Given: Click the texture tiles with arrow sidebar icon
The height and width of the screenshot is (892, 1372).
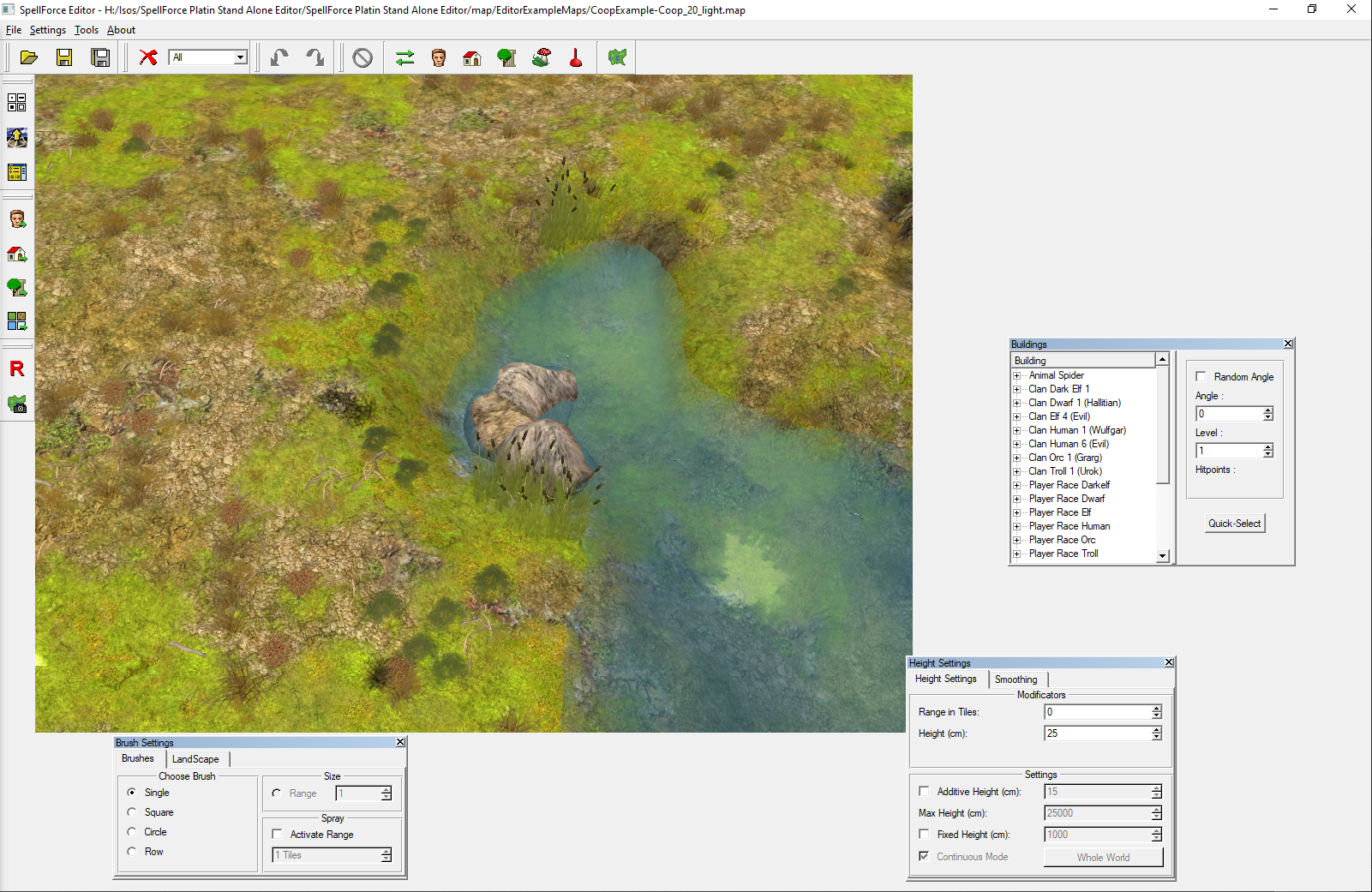Looking at the screenshot, I should tap(17, 321).
